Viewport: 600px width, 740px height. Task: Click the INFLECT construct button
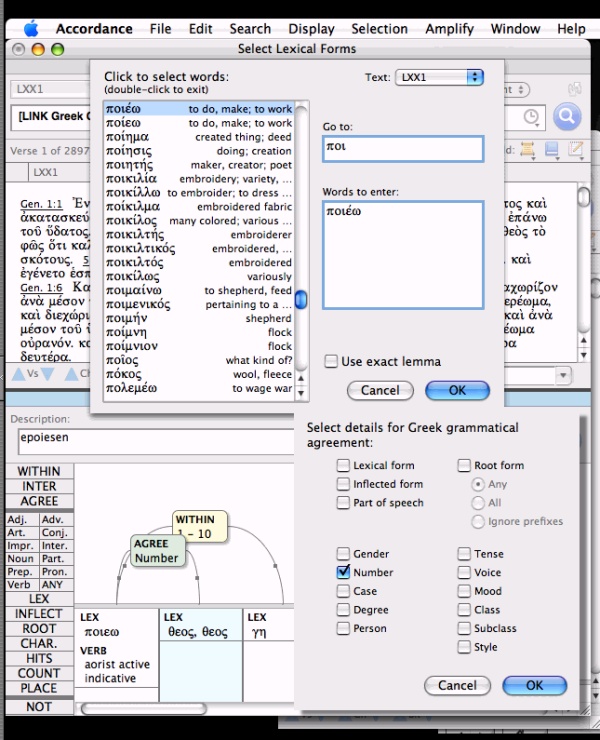[39, 614]
